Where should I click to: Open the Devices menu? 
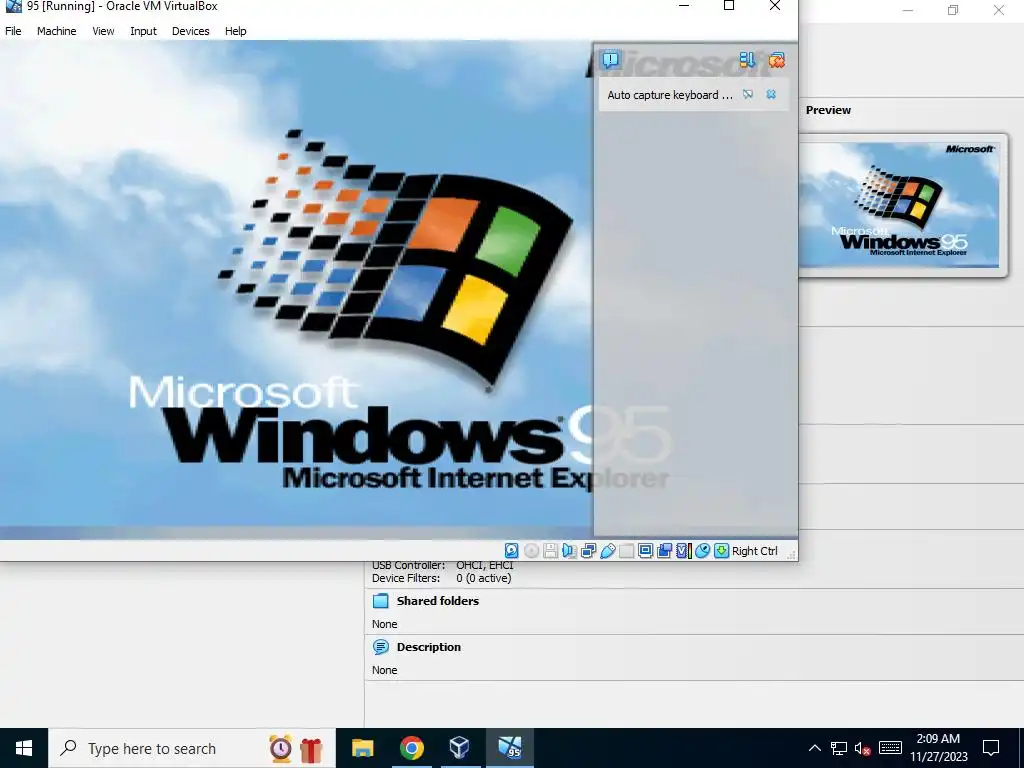click(x=190, y=31)
